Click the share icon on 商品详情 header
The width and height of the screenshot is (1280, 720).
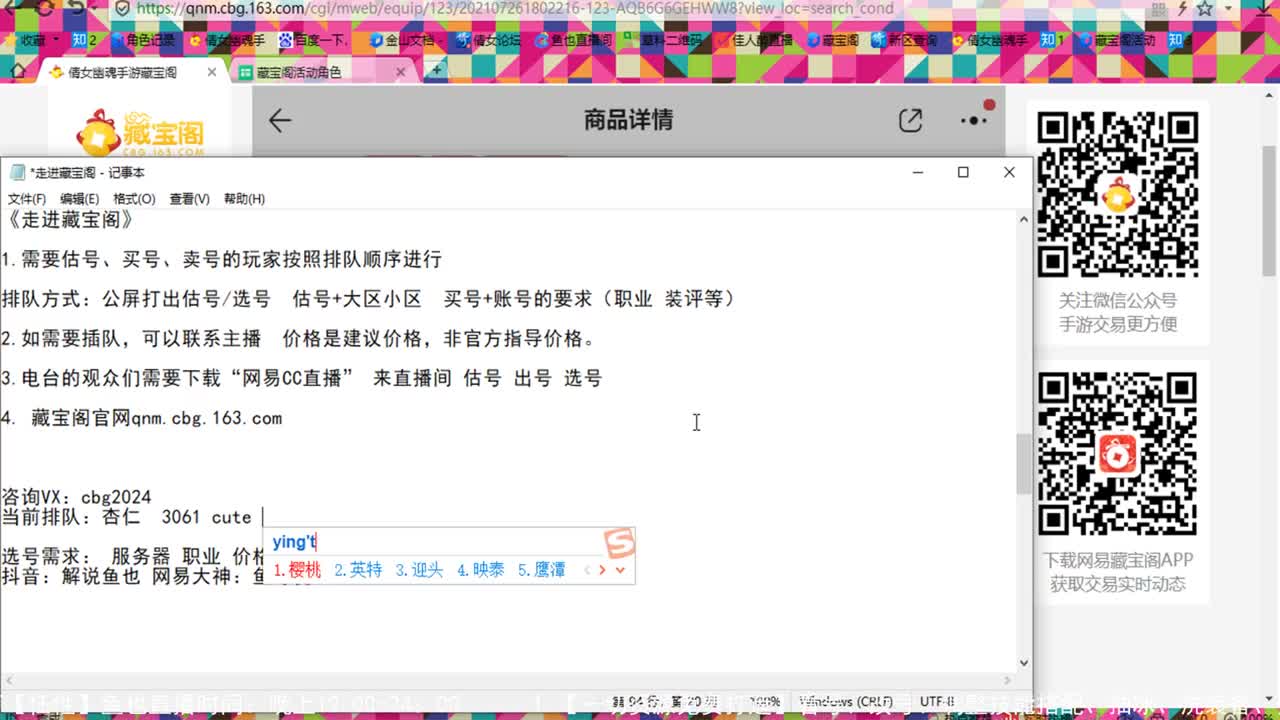[x=910, y=120]
